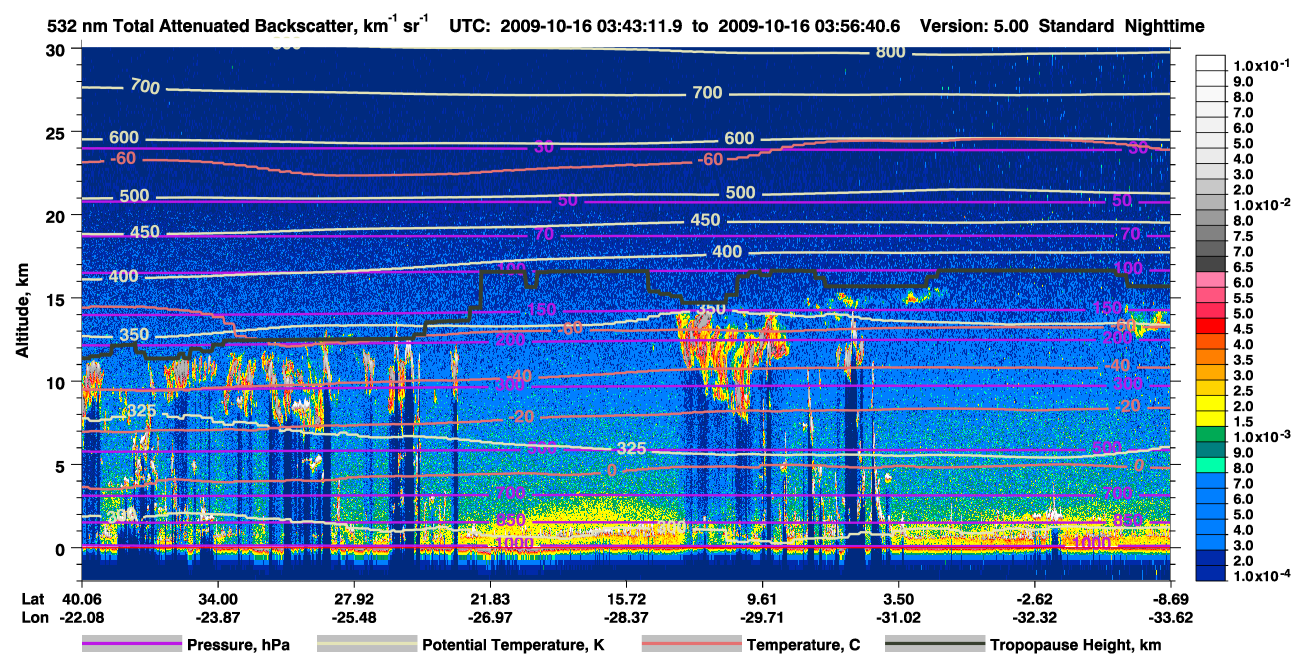Click the longitude value -22.08
1300x667 pixels.
(82, 617)
